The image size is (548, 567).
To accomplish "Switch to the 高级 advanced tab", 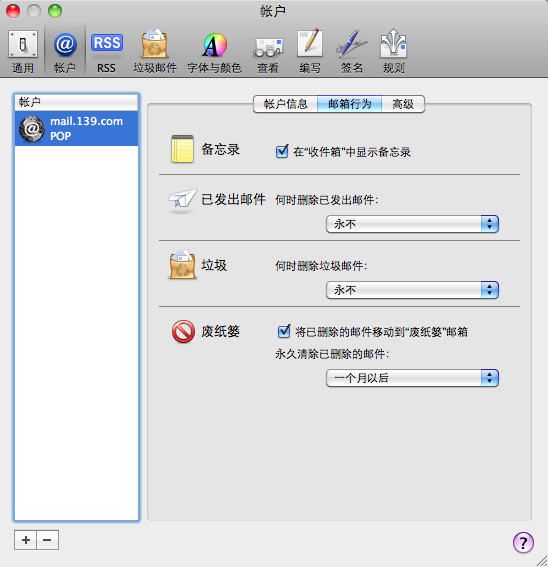I will point(403,104).
